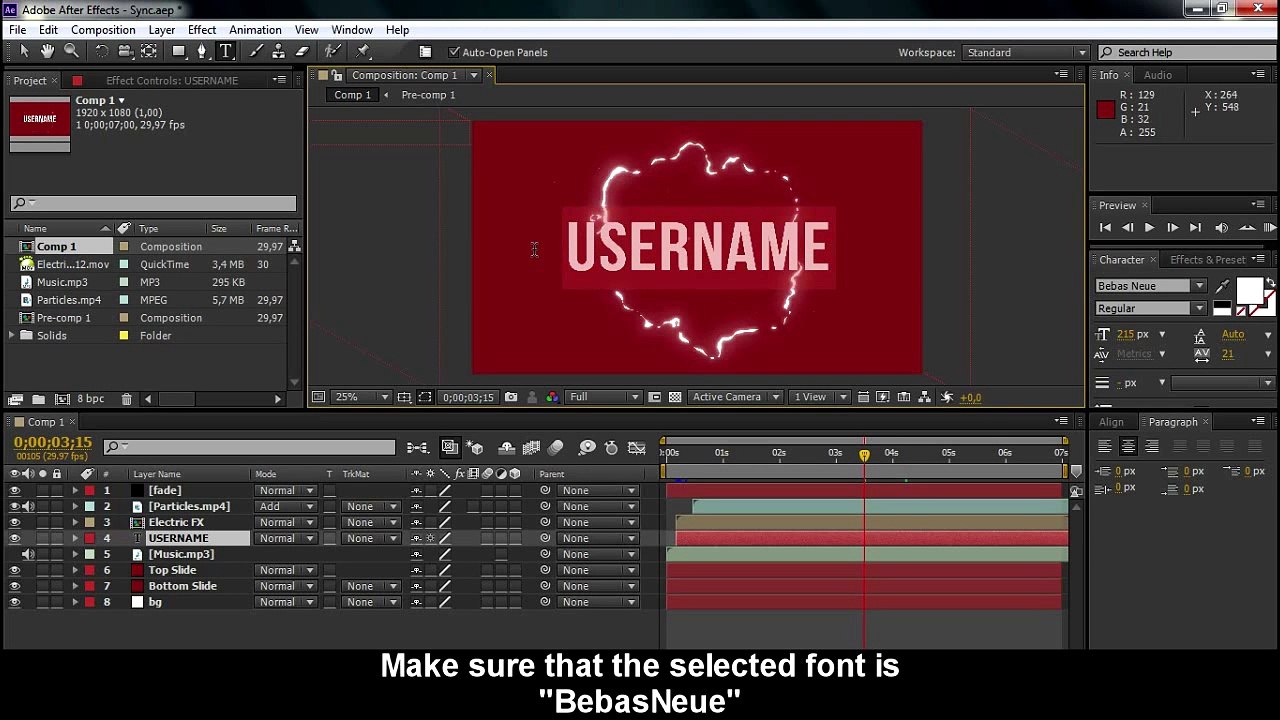Select the Pan Behind anchor point tool
Image resolution: width=1280 pixels, height=720 pixels.
coord(149,51)
